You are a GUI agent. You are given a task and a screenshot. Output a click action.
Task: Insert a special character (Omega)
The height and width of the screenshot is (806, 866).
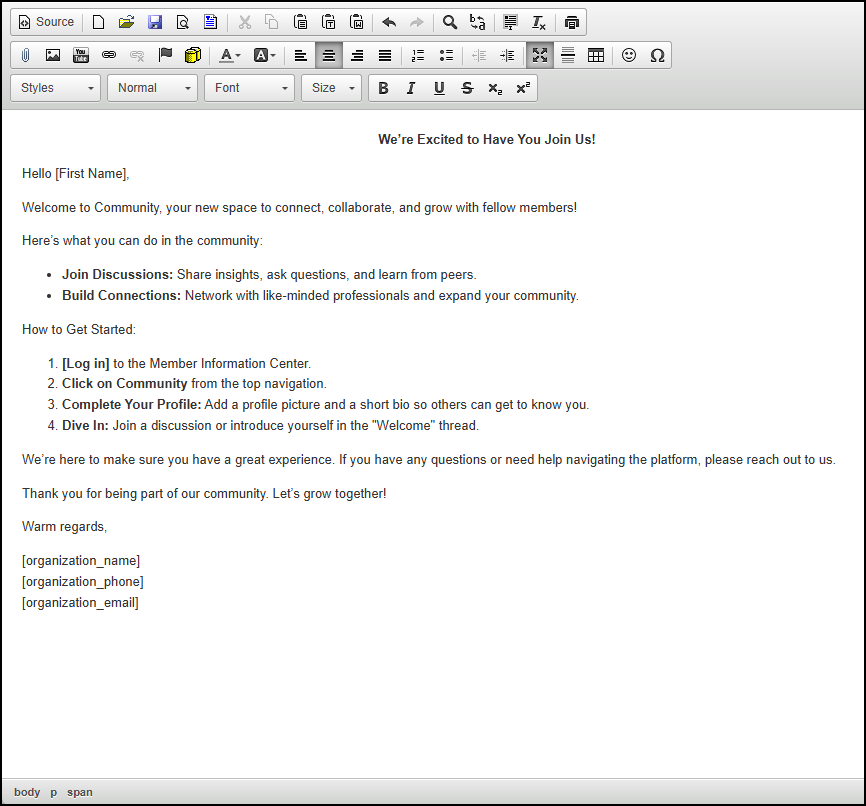657,55
